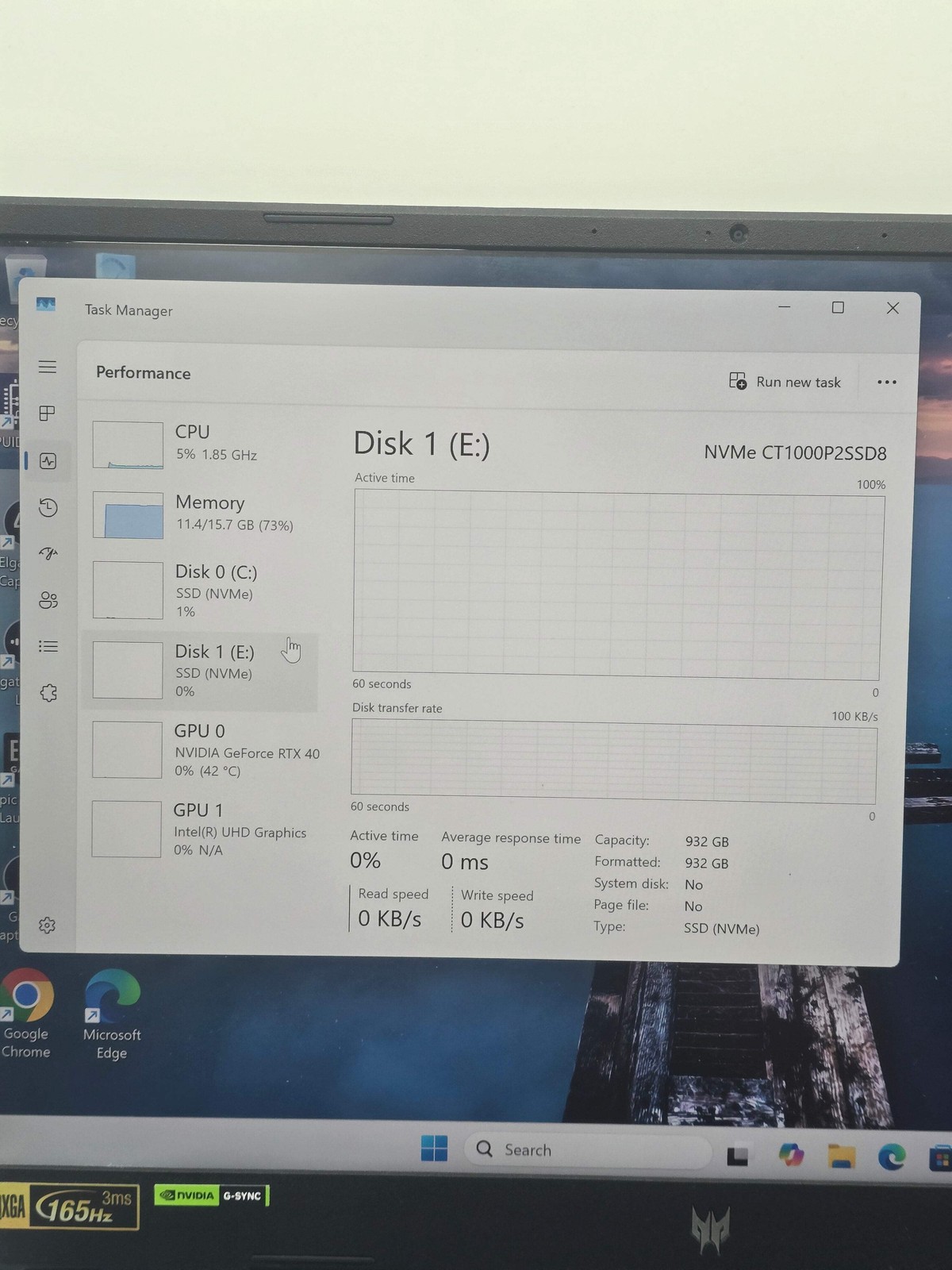Open the Processes page icon
The width and height of the screenshot is (952, 1270).
click(x=48, y=414)
